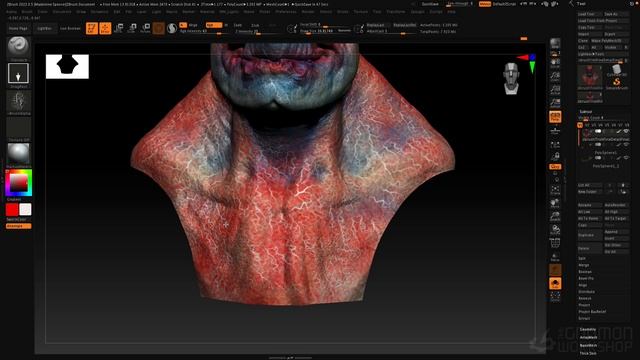This screenshot has height=360, width=640.
Task: Open the material sphere selector
Action: (x=18, y=154)
